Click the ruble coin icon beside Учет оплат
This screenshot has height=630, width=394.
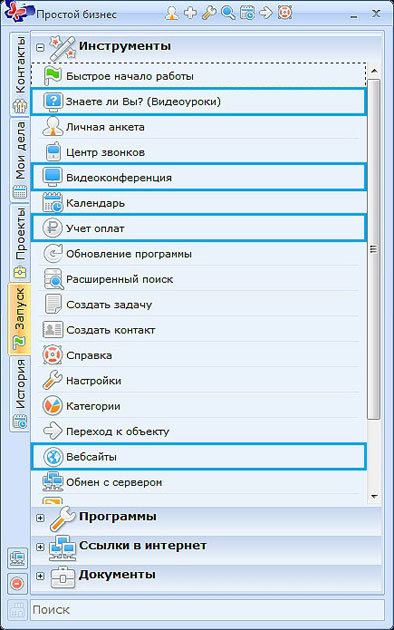coord(53,228)
